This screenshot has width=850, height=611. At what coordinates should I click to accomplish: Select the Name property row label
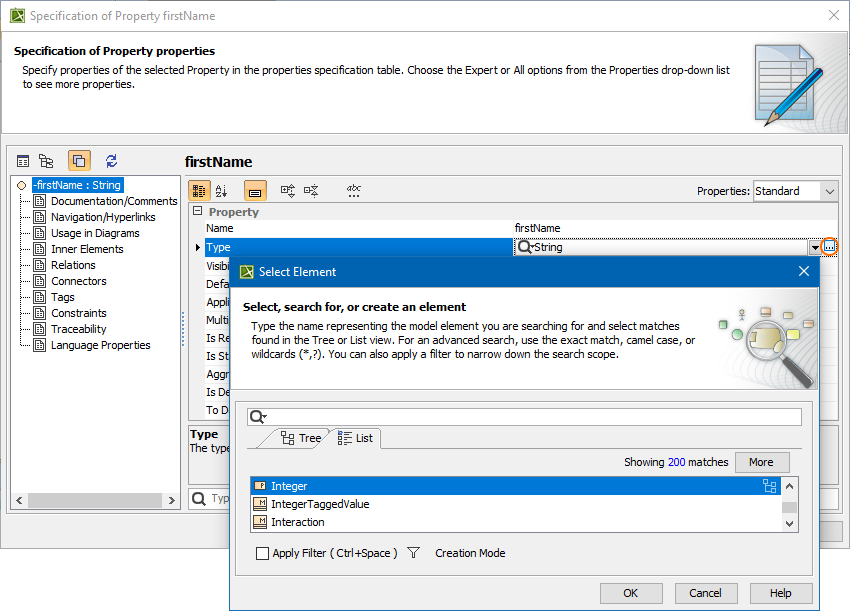coord(220,228)
